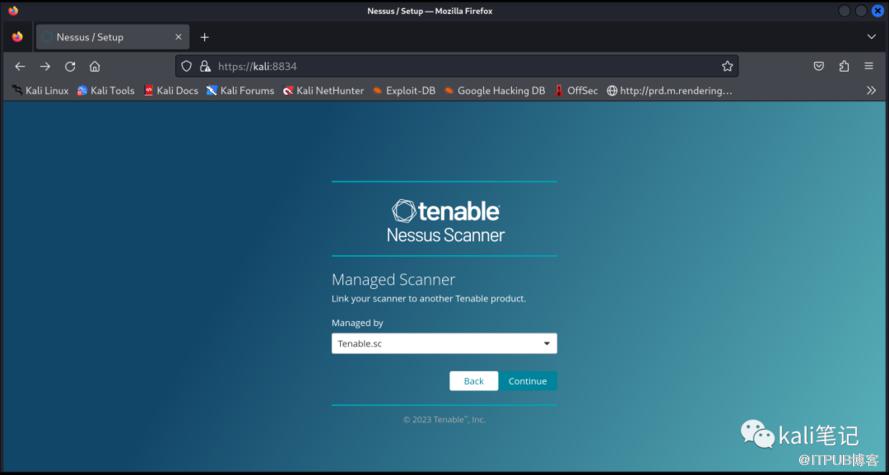Click the Firefox icon in the title bar
The width and height of the screenshot is (889, 475).
point(13,11)
